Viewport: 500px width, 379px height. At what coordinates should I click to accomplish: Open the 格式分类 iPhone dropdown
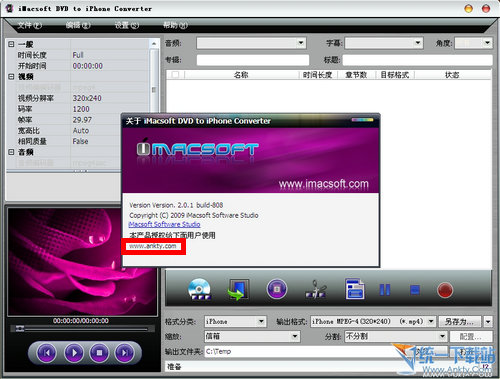pos(261,321)
